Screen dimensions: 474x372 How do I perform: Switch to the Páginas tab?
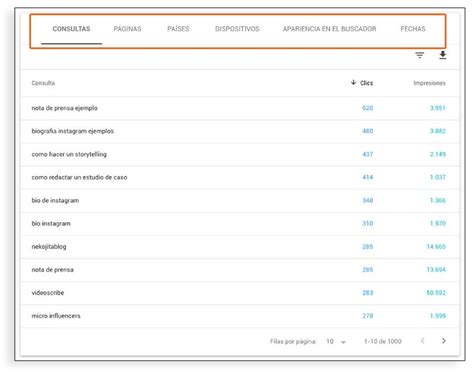pos(127,29)
